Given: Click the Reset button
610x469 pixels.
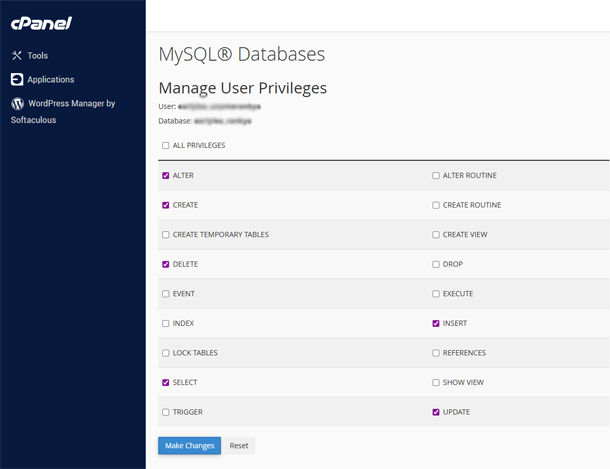Looking at the screenshot, I should [x=238, y=446].
